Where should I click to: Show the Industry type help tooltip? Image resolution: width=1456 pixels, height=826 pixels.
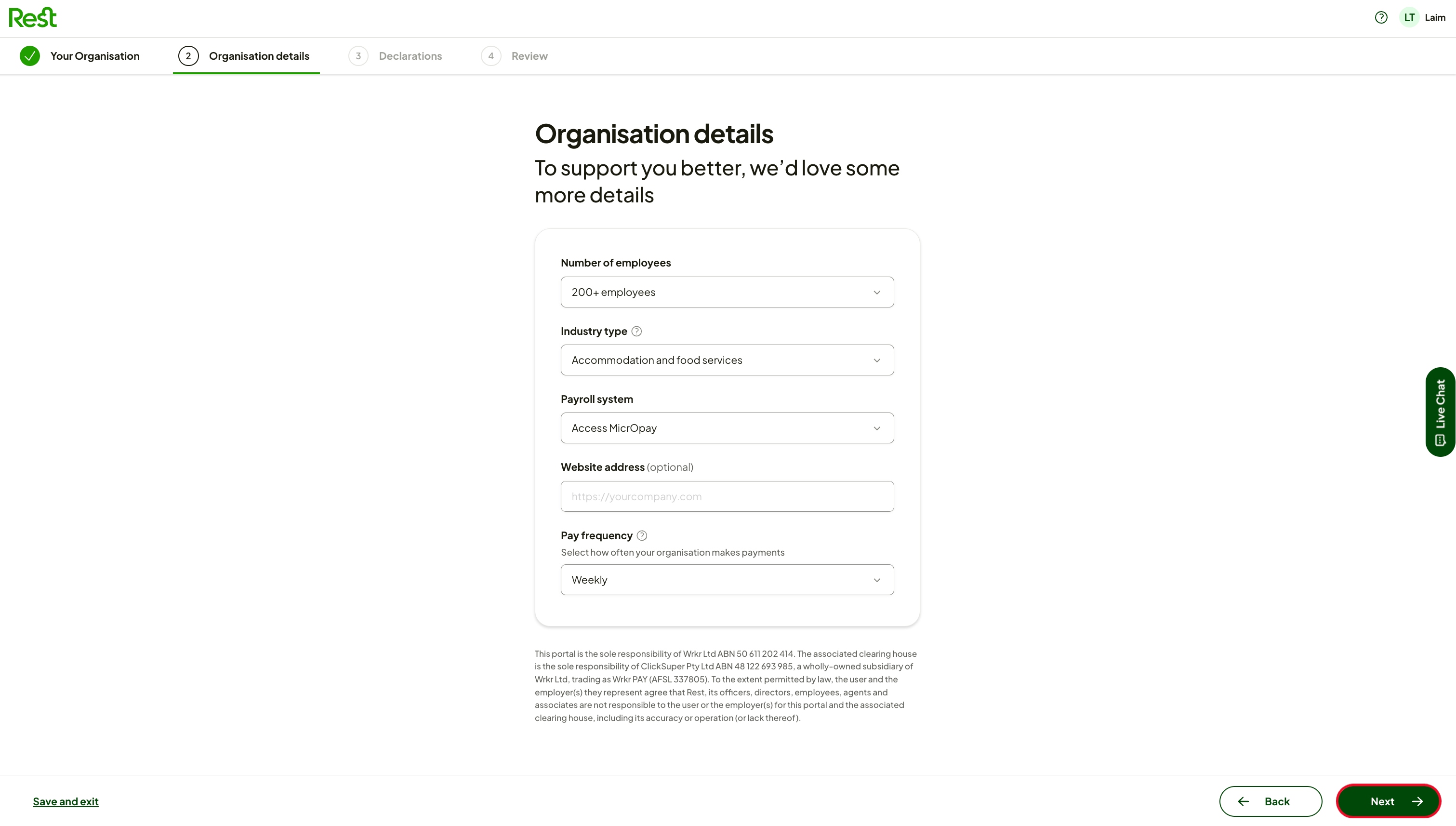(636, 331)
